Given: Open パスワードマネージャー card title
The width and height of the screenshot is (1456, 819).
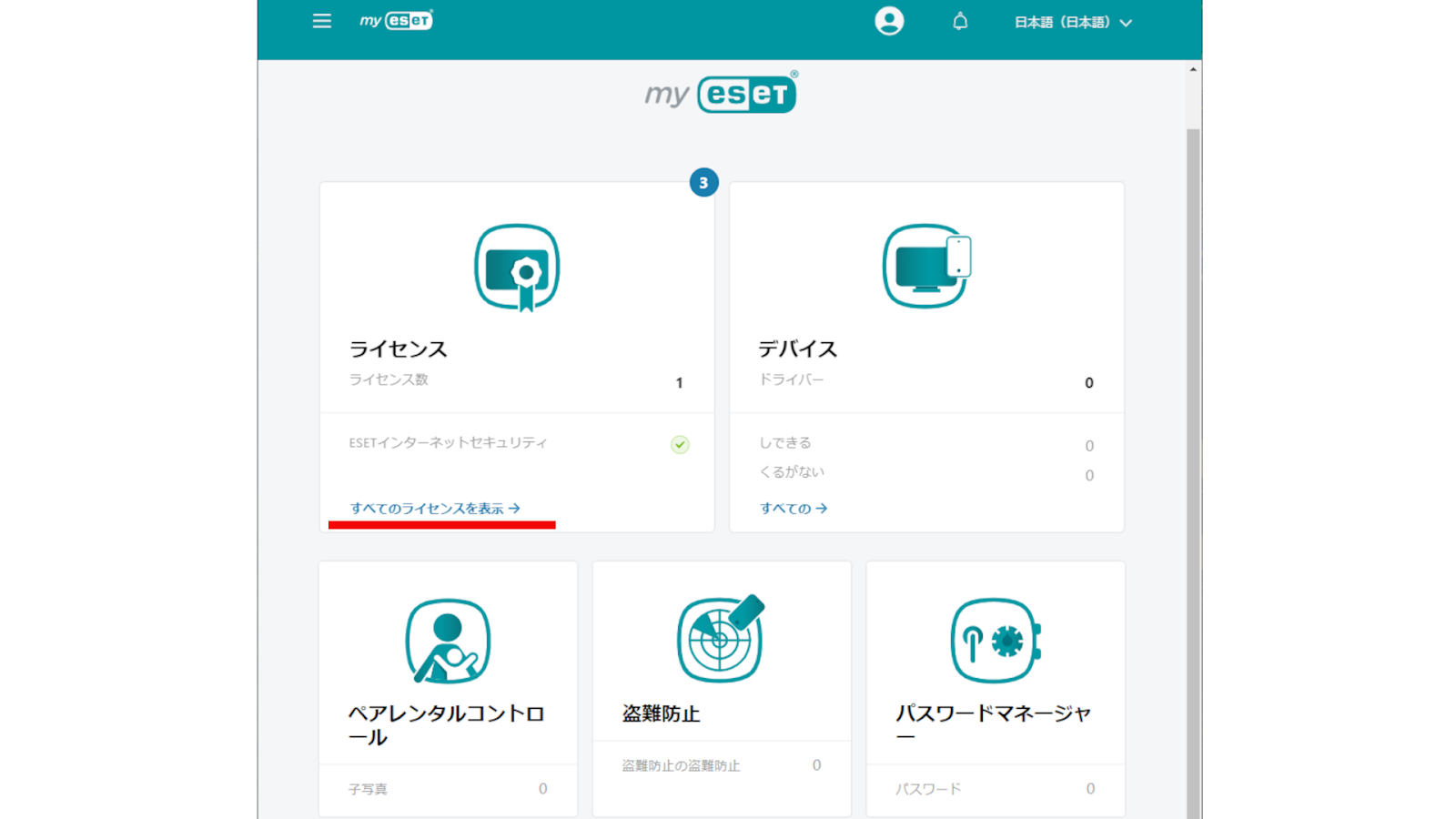Looking at the screenshot, I should 993,725.
